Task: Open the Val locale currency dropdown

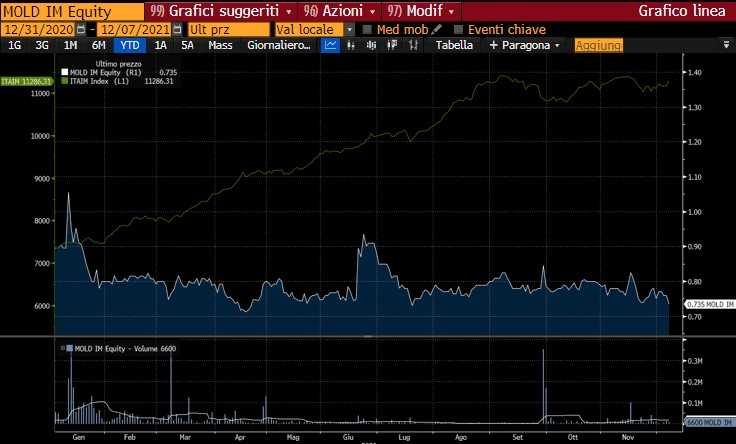Action: pyautogui.click(x=350, y=30)
